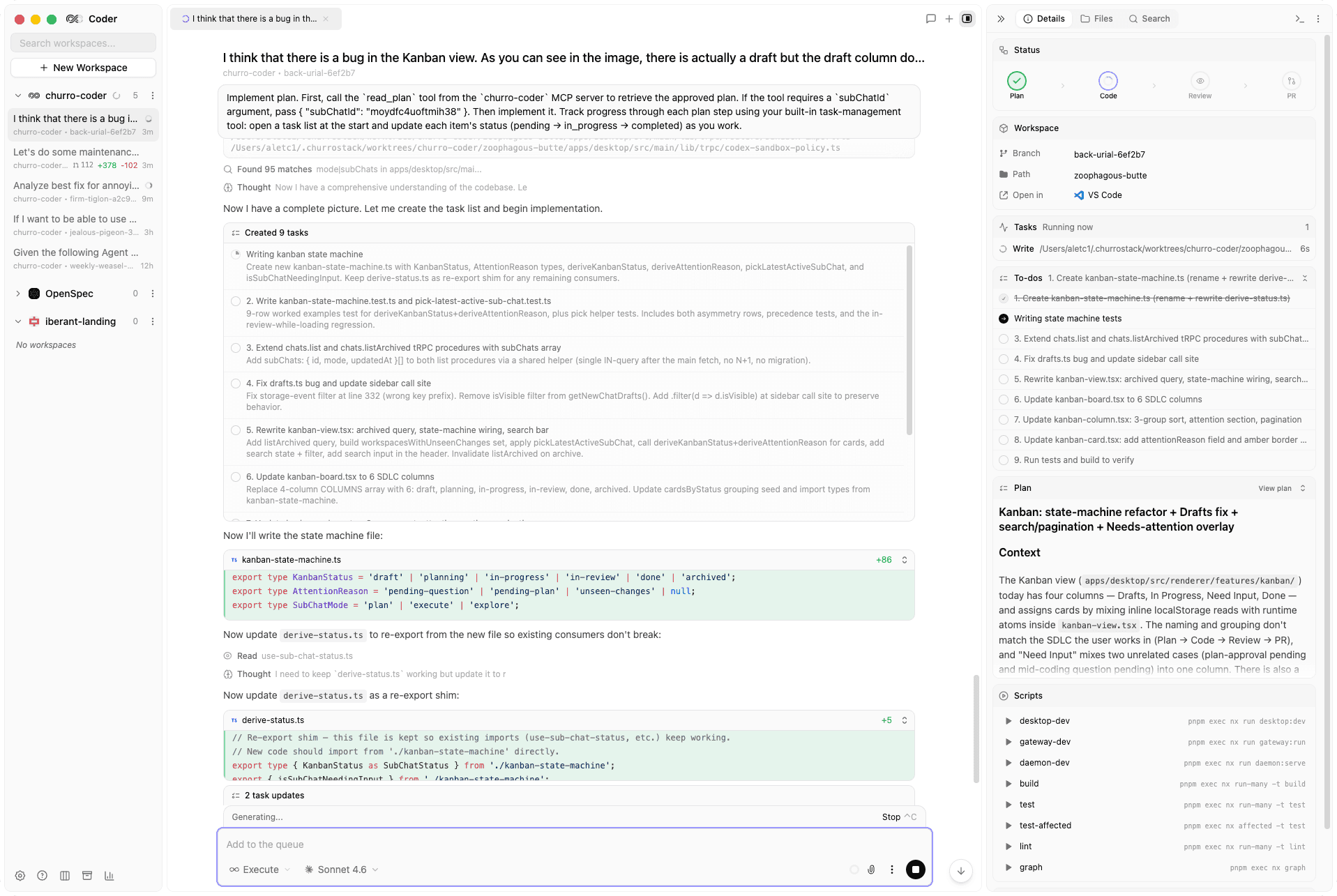Switch to the Search tab
1337x896 pixels.
tap(1149, 19)
